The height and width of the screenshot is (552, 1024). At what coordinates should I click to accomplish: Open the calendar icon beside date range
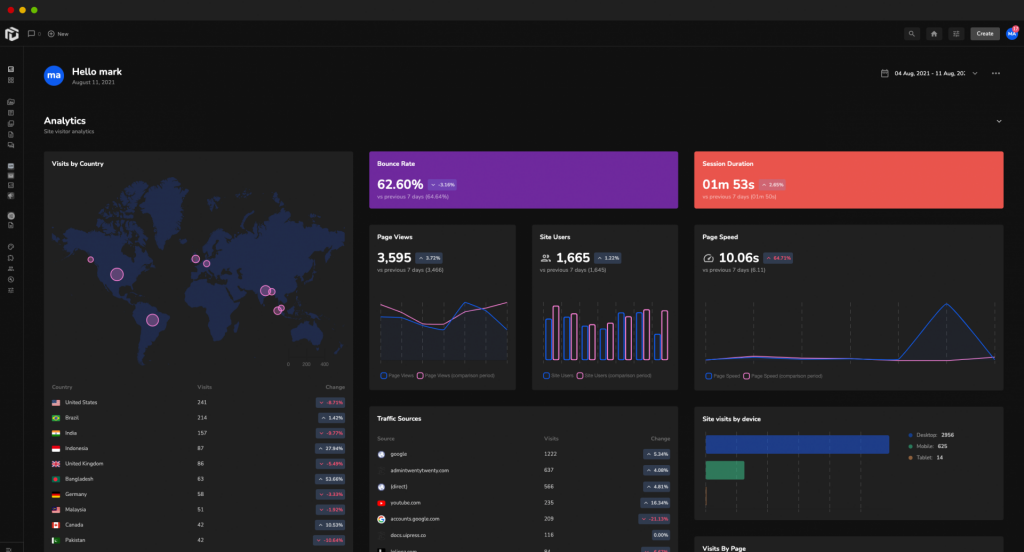click(884, 73)
